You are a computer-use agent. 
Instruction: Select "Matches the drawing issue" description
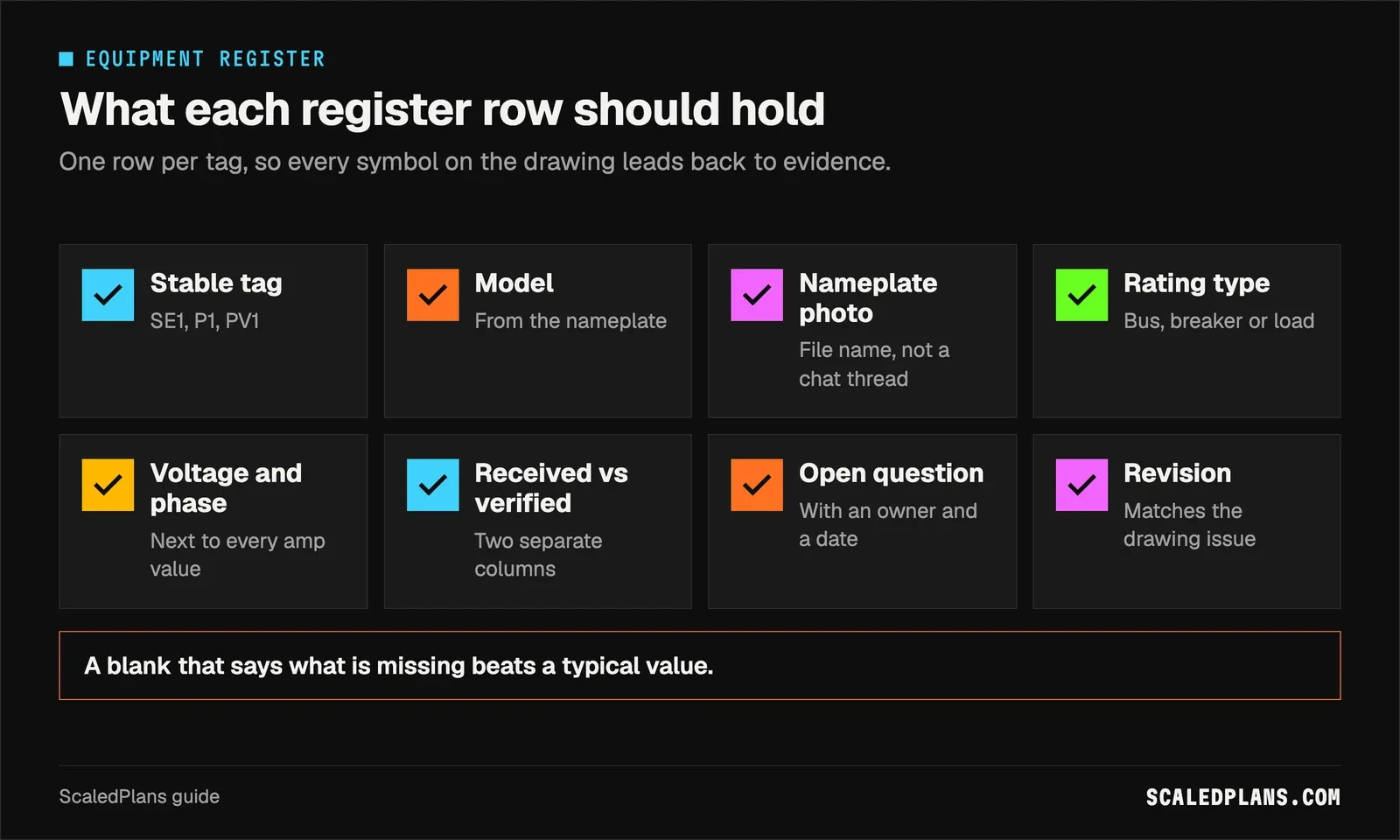[1189, 525]
